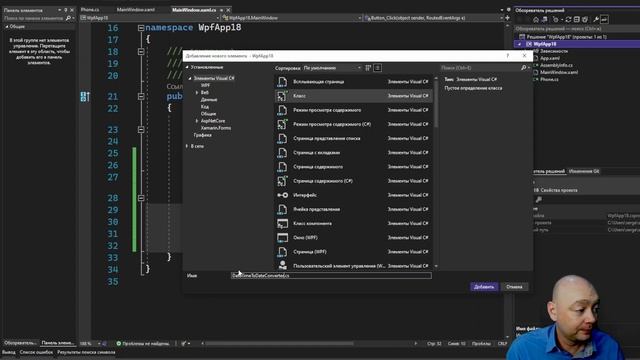Image resolution: width=640 pixels, height=360 pixels.
Task: Open Phone.cs in Solution Explorer
Action: tap(549, 79)
